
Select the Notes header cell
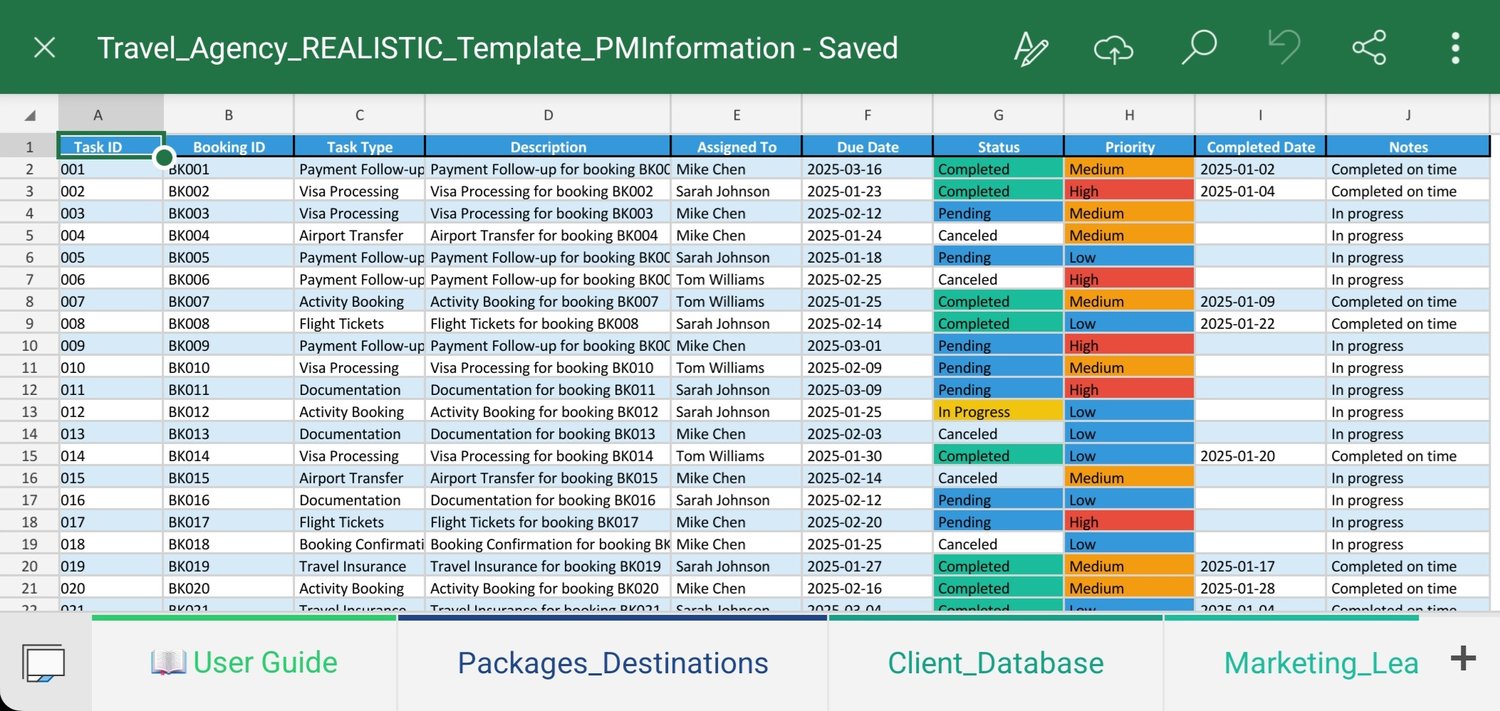click(1408, 146)
